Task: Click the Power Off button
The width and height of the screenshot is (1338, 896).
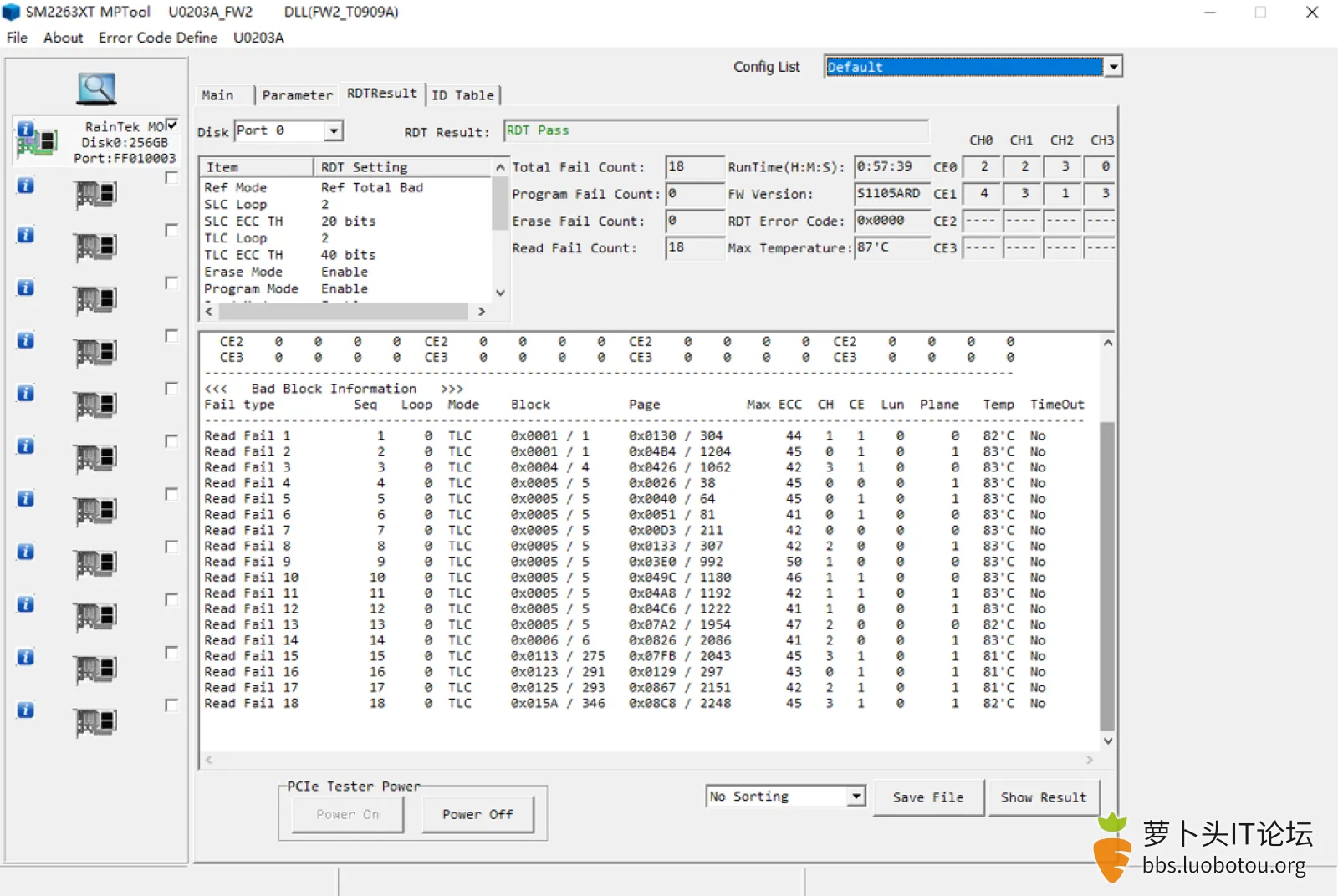Action: pos(477,814)
